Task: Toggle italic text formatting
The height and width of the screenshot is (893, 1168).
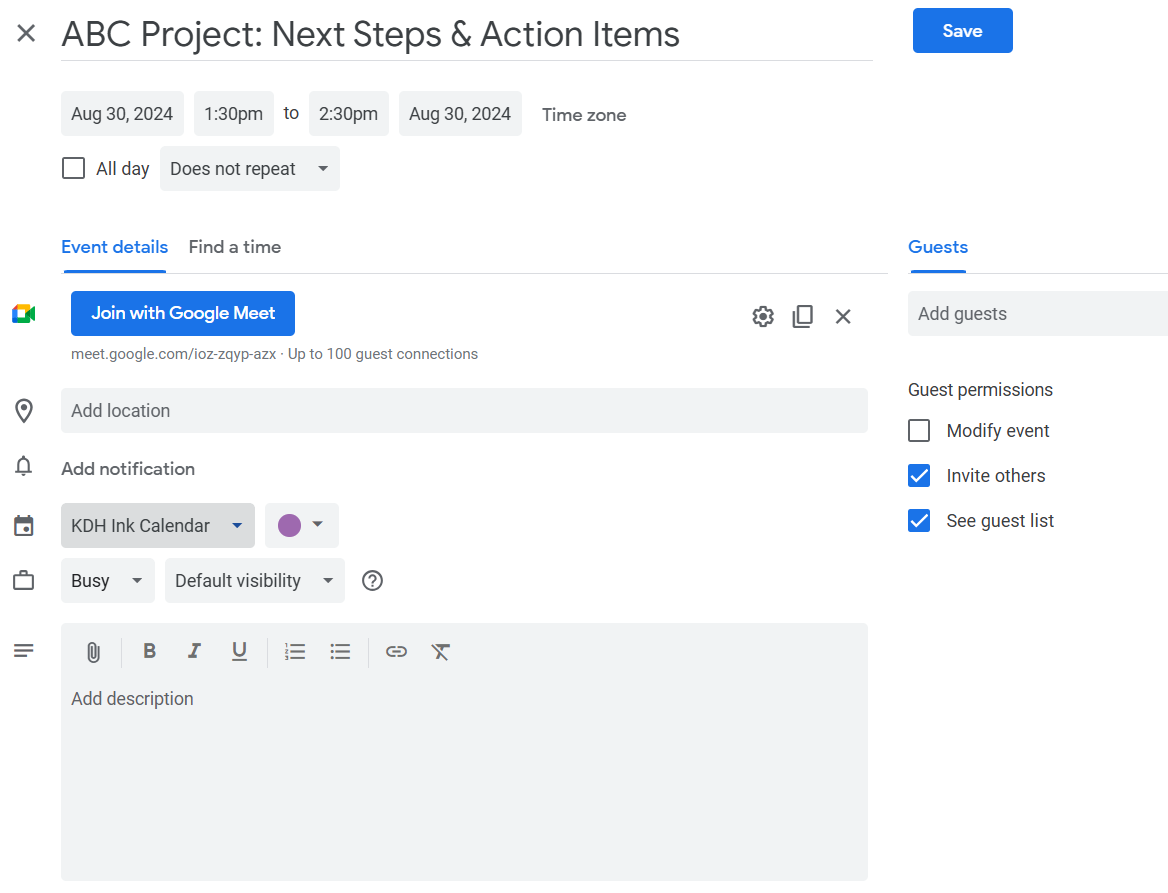Action: click(194, 652)
